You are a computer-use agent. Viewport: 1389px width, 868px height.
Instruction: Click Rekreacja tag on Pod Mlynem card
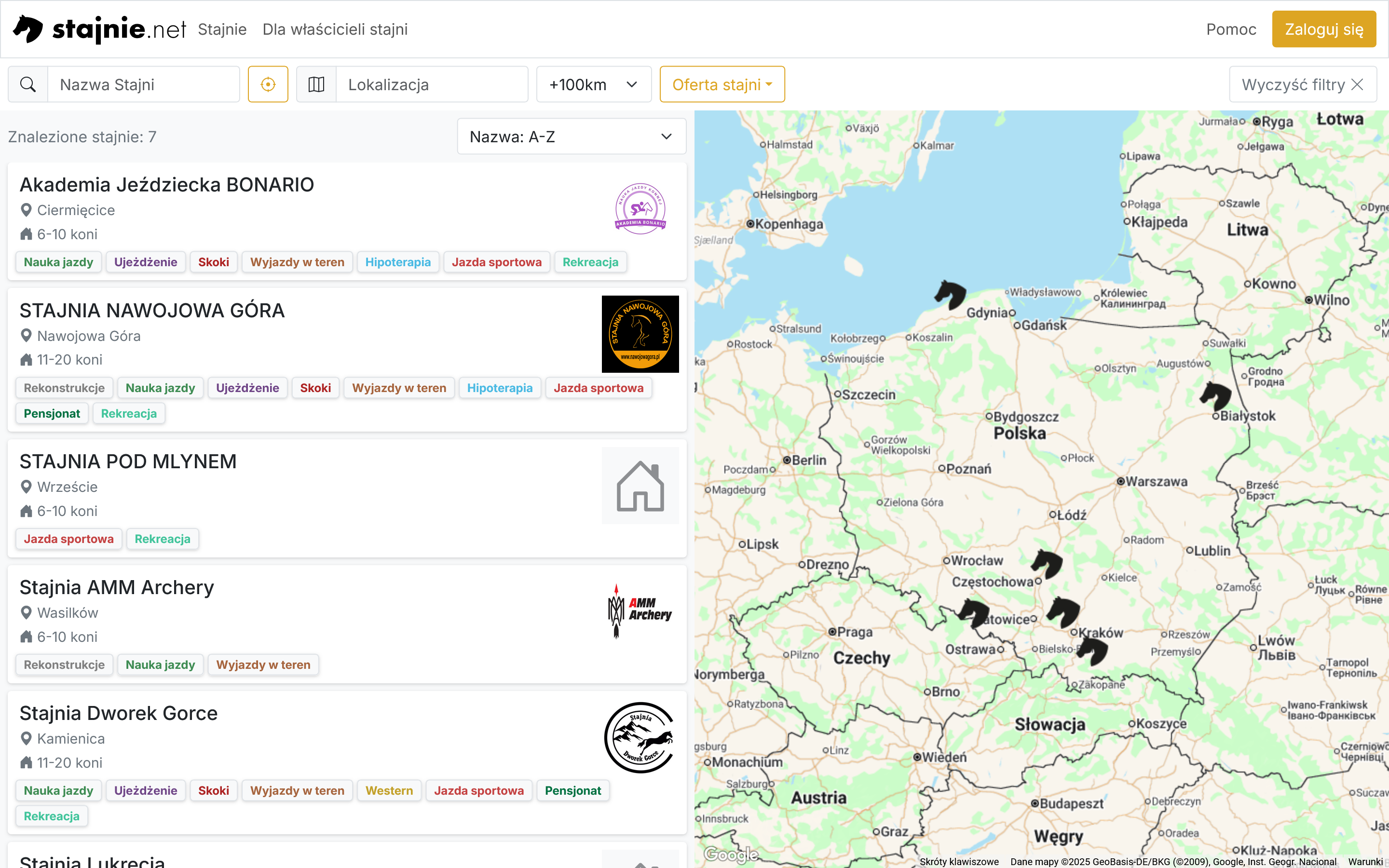(162, 539)
